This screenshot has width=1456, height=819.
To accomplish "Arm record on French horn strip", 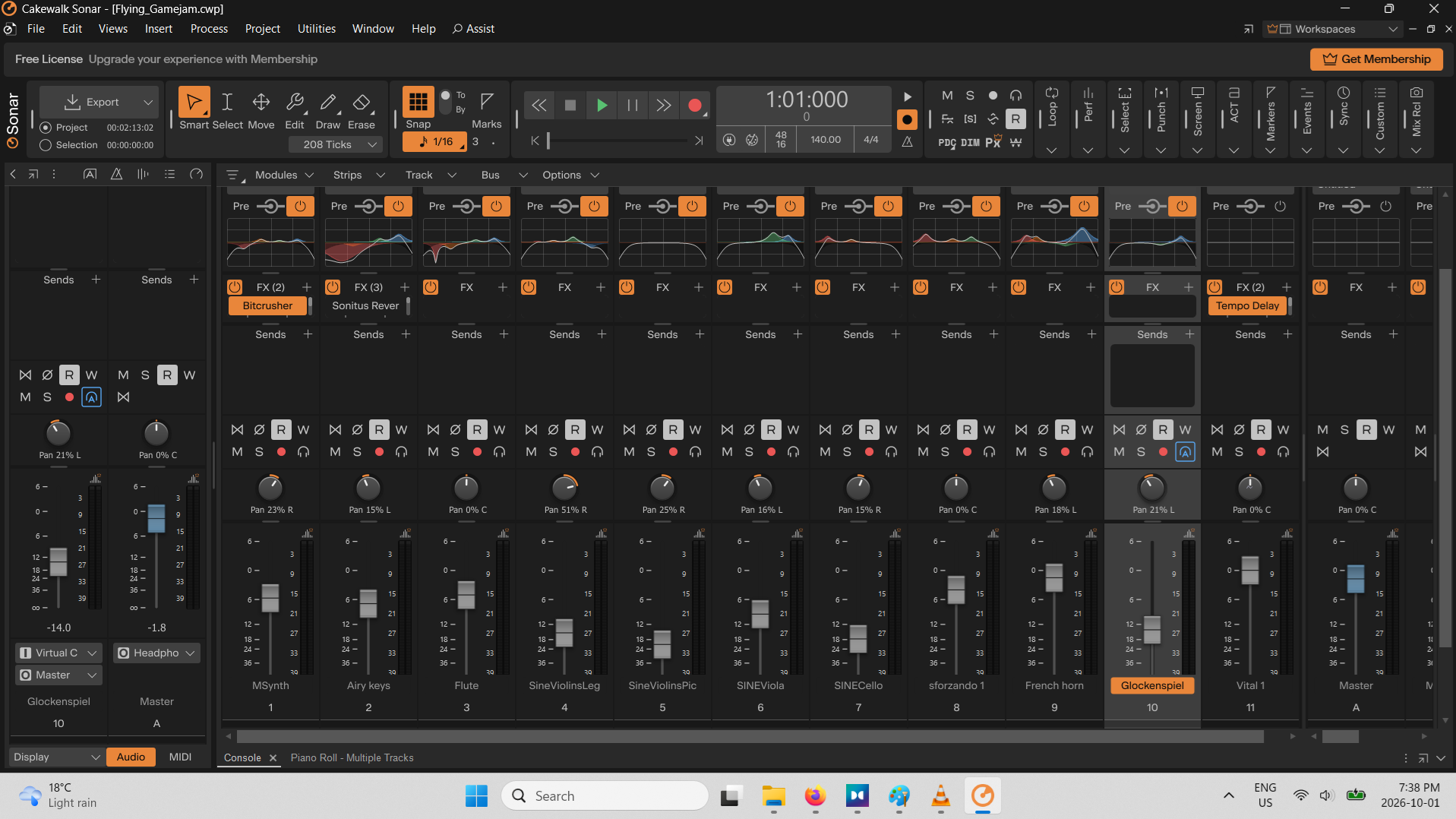I will 1065,452.
